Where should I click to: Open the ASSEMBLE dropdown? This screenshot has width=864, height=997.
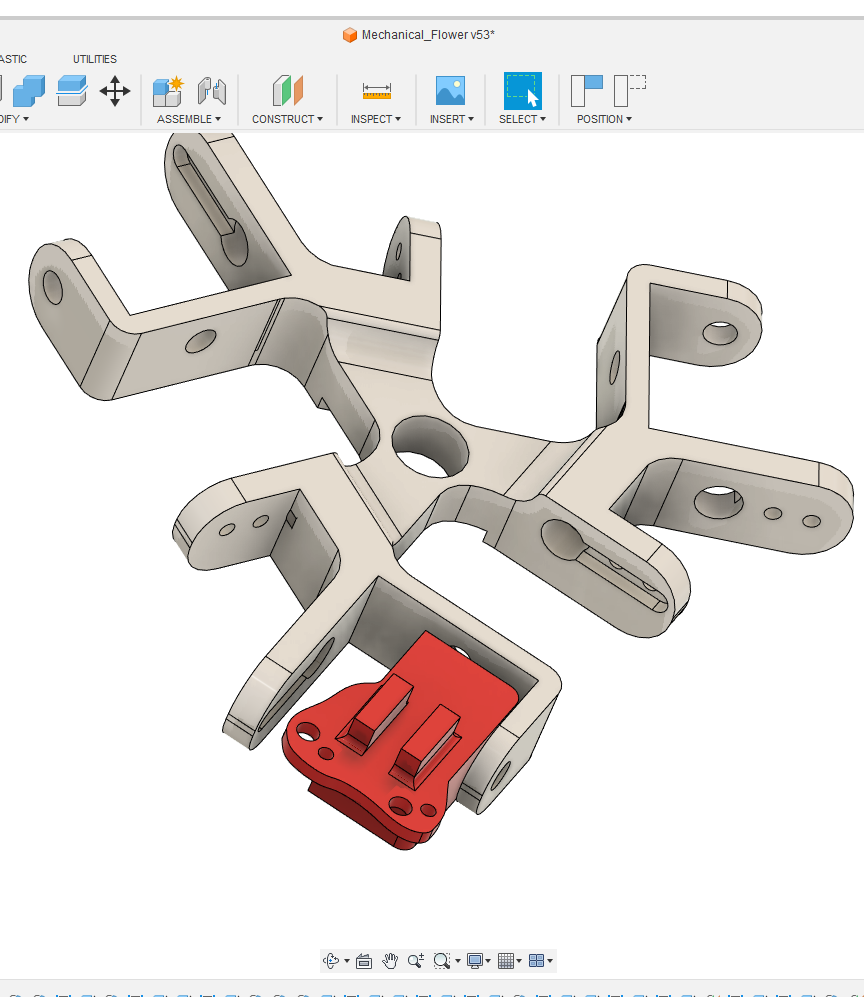point(189,119)
